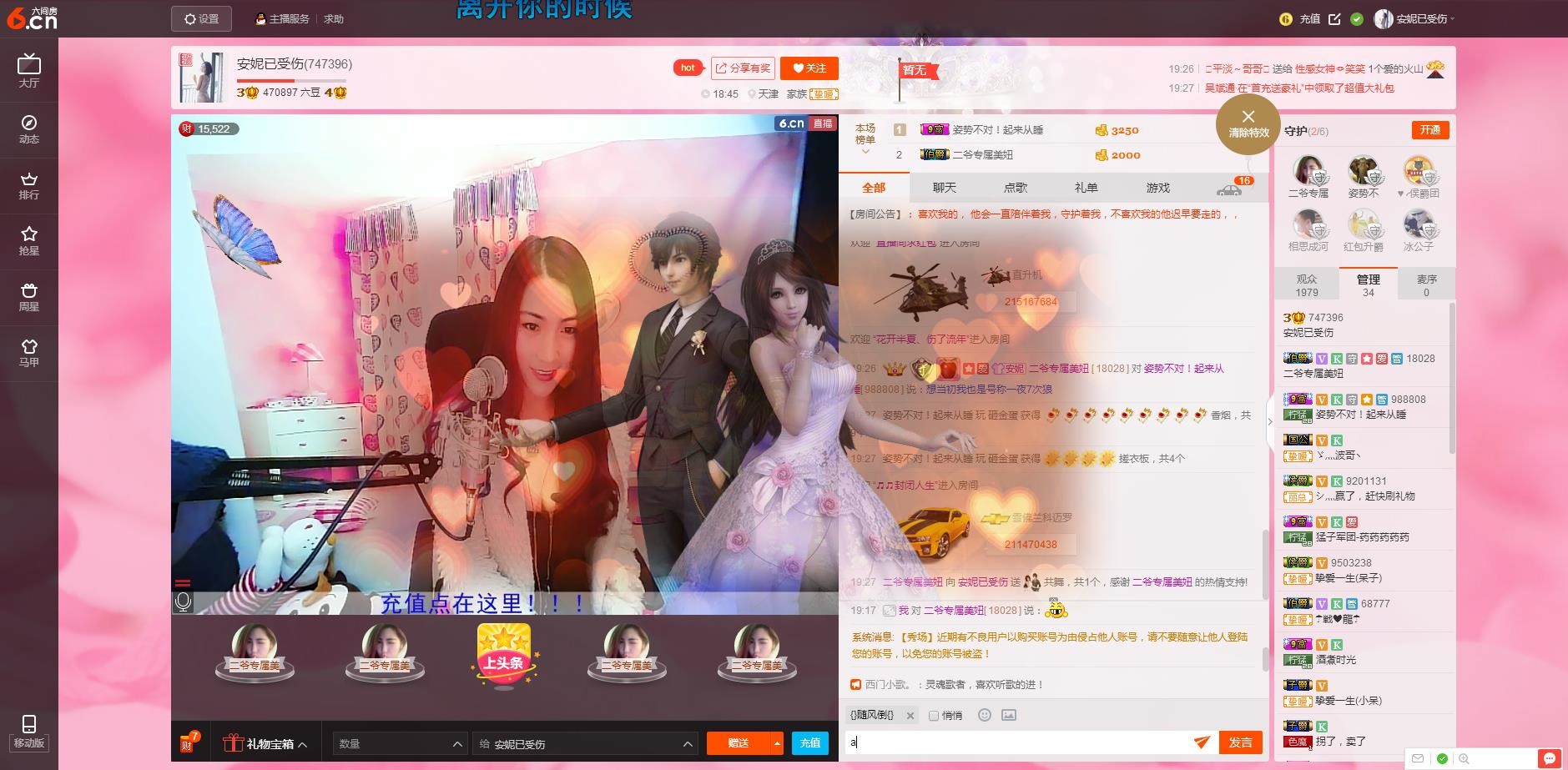The height and width of the screenshot is (770, 1568).
Task: Follow the host with 关注 button
Action: tap(809, 68)
